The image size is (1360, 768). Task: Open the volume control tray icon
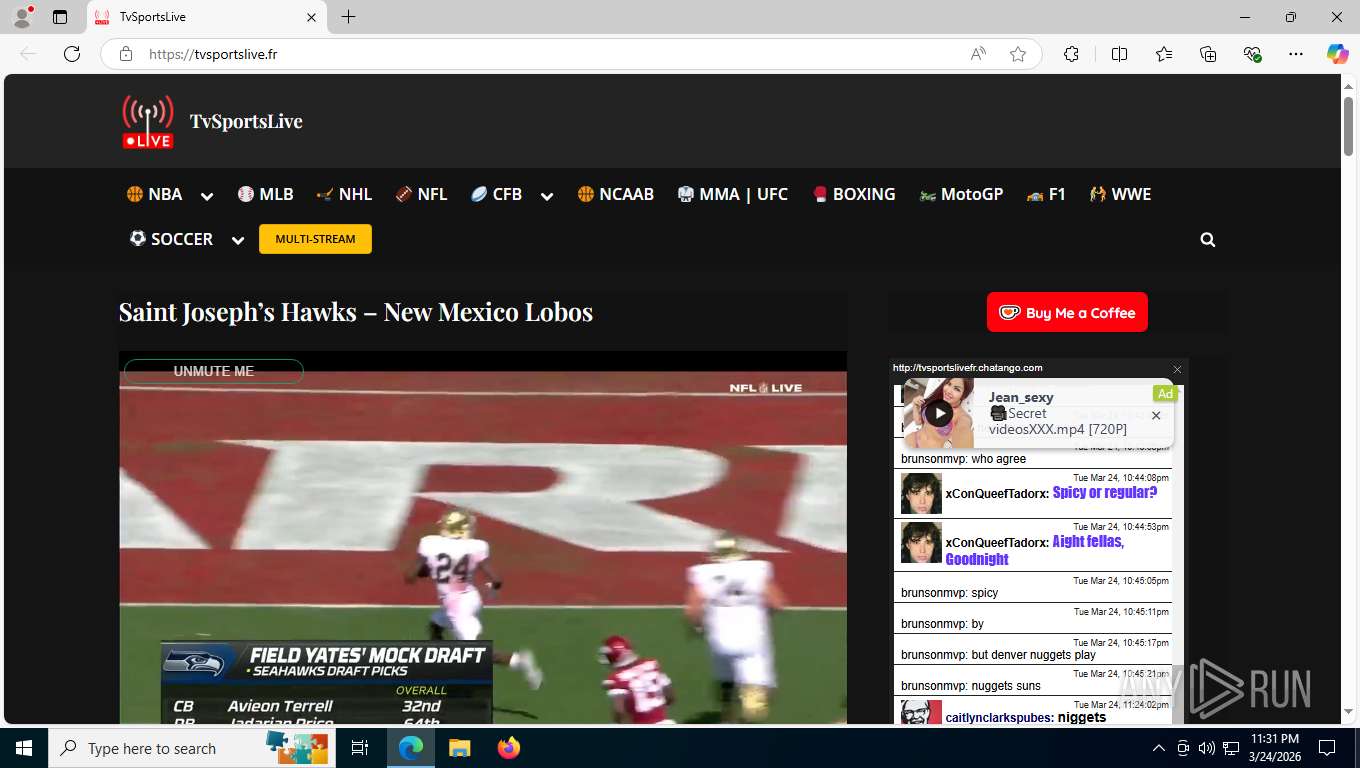coord(1207,748)
